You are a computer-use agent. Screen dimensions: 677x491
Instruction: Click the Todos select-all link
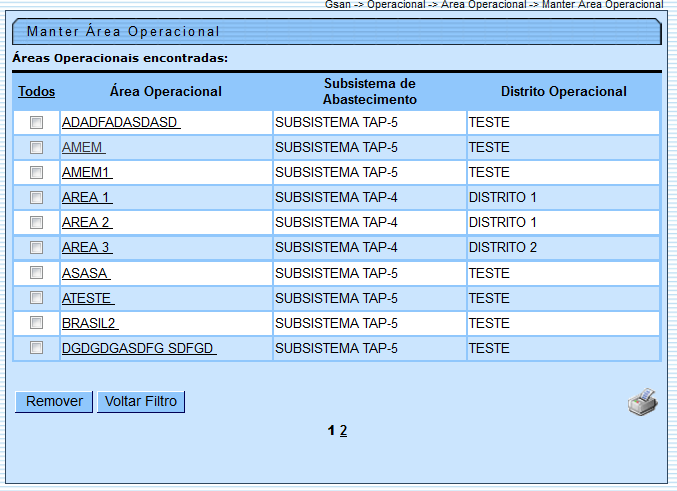[x=37, y=91]
